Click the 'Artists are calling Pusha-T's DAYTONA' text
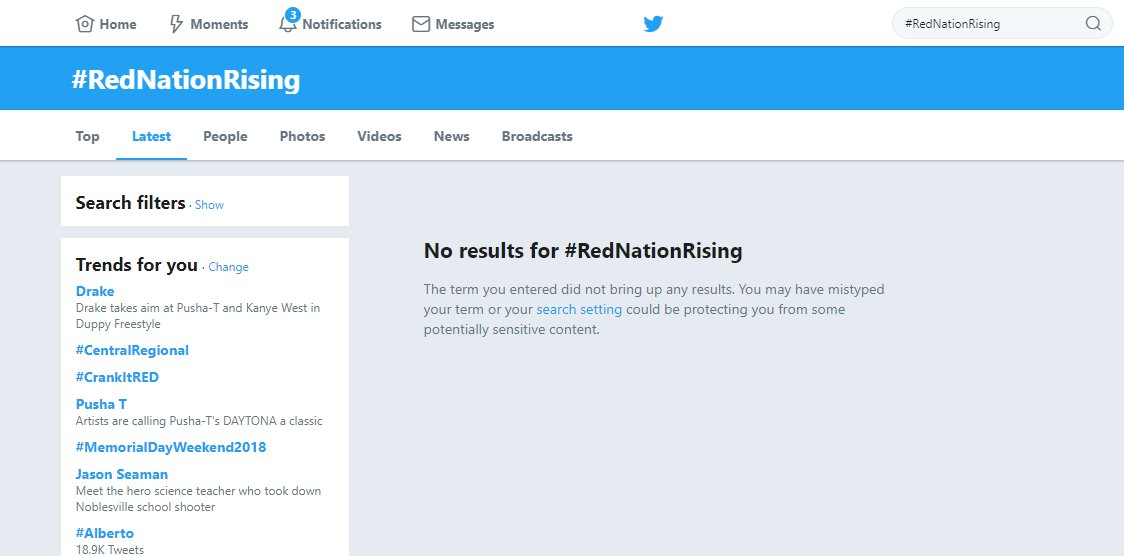 click(x=199, y=421)
